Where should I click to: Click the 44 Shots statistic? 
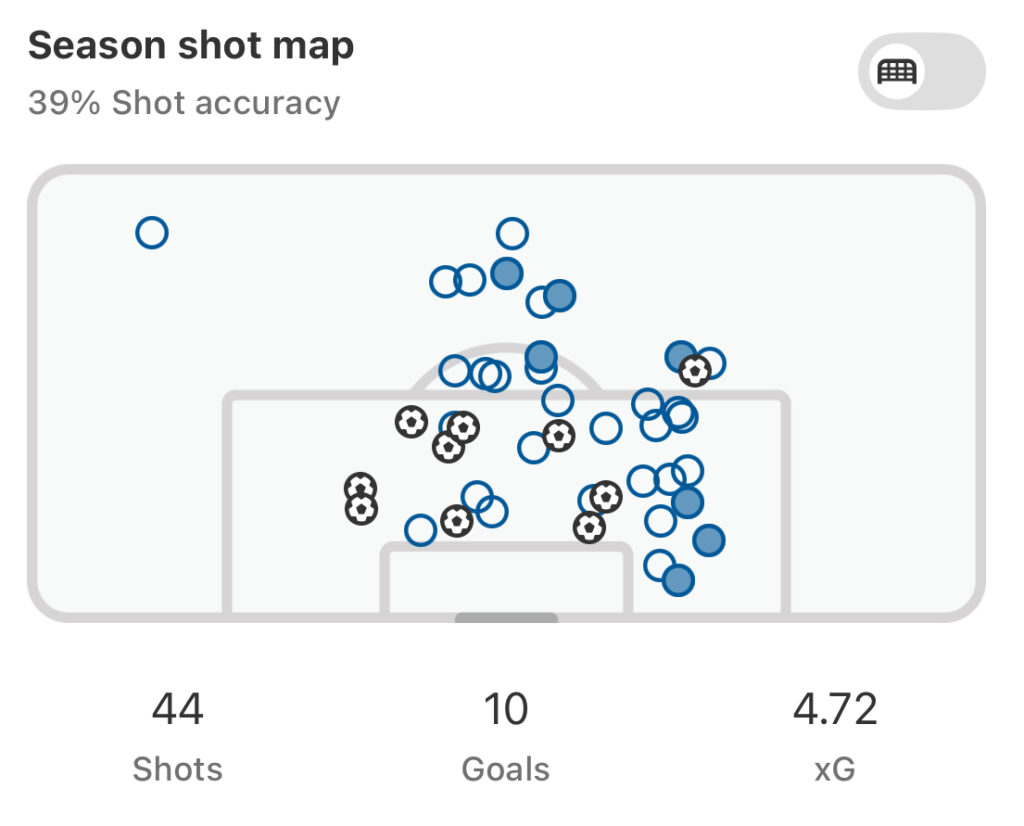click(178, 736)
